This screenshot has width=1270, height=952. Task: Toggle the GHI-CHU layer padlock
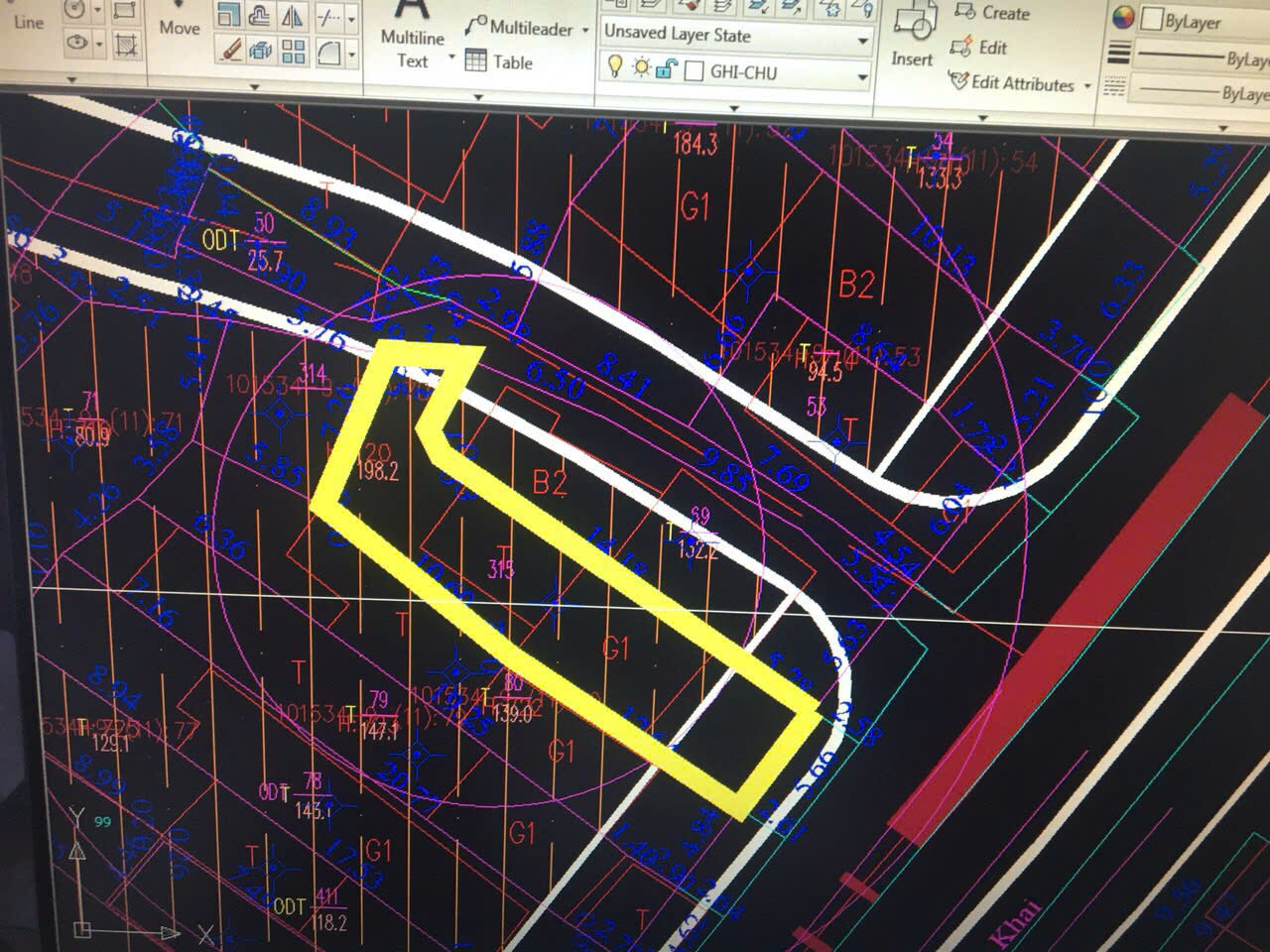667,69
